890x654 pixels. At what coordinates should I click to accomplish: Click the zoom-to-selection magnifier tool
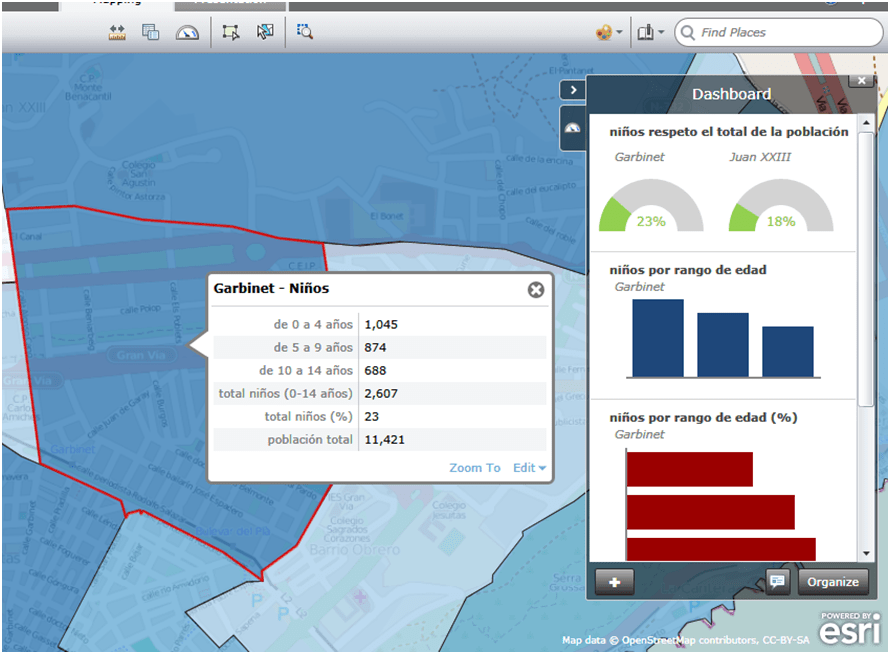[x=305, y=32]
